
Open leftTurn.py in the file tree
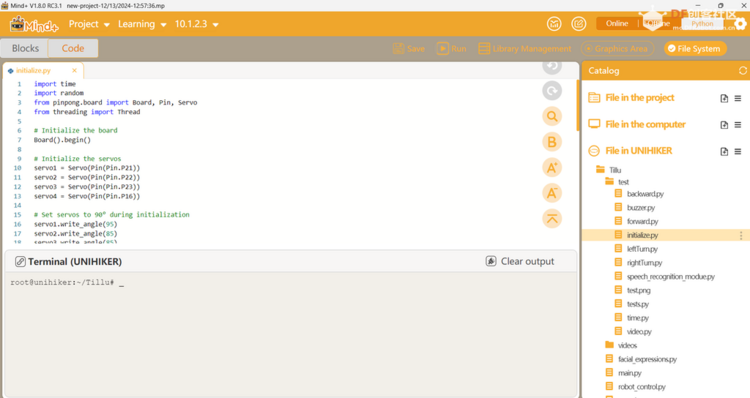(x=642, y=249)
